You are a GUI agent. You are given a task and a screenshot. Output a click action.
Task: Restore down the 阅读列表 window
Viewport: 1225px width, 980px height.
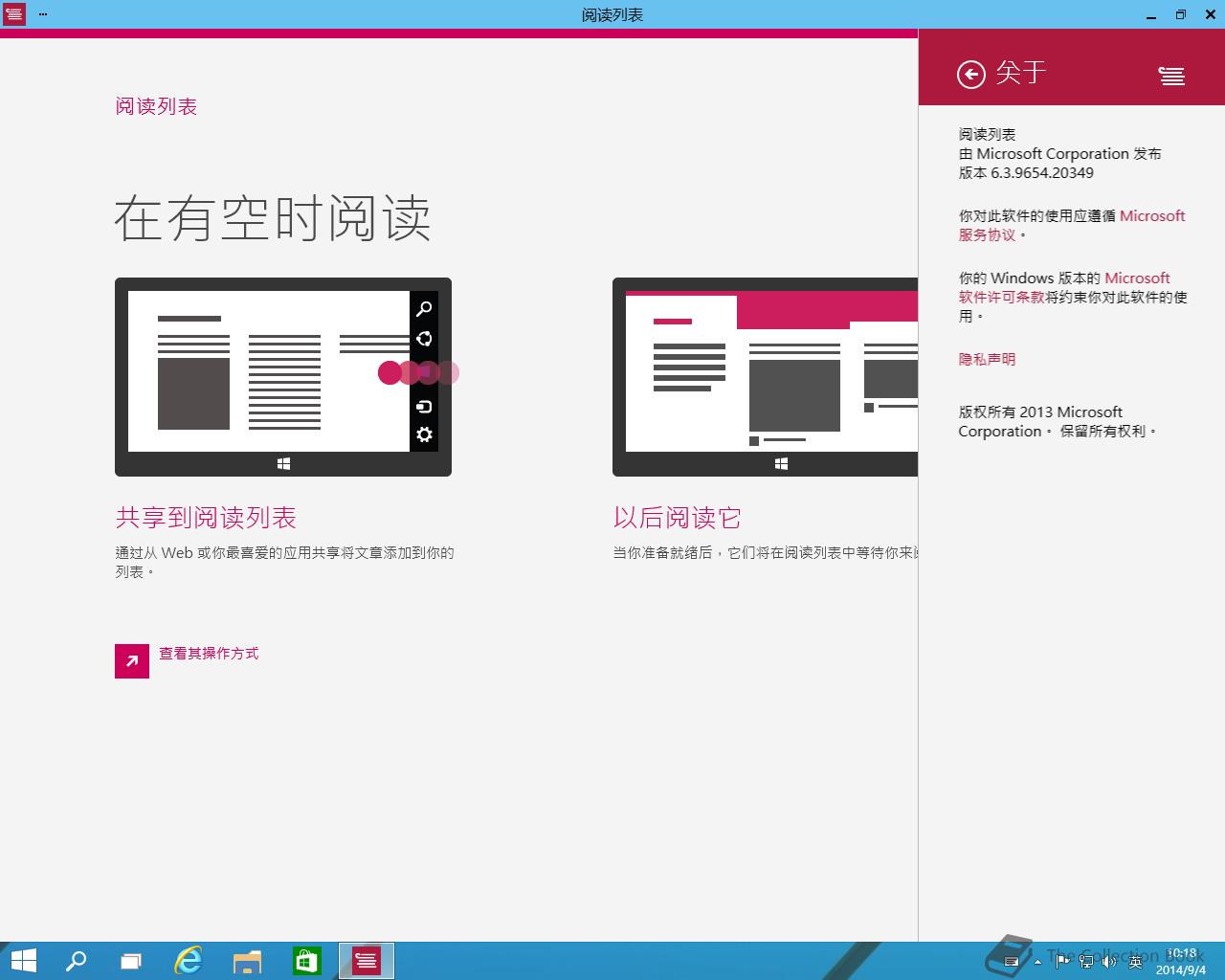(1180, 14)
